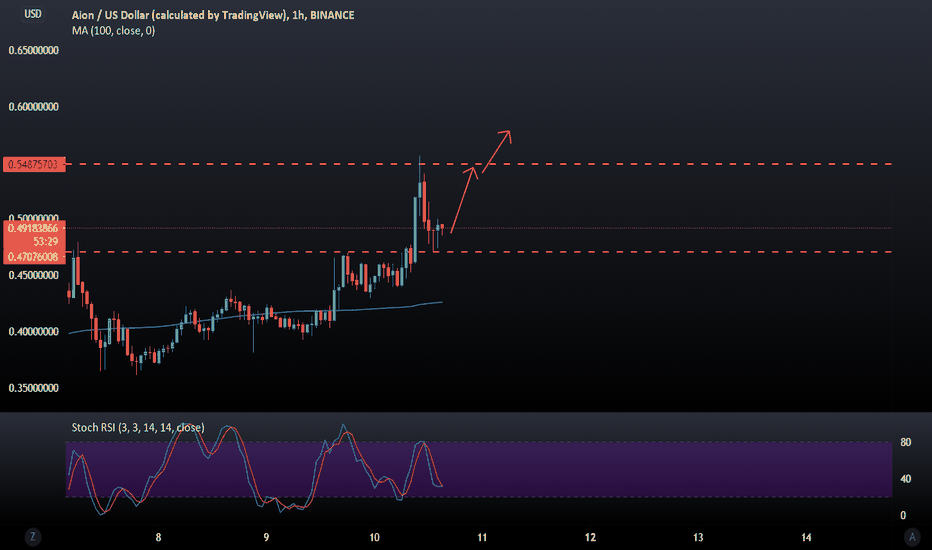Click the 0 level on Stoch RSI scale
The height and width of the screenshot is (550, 932).
coord(903,516)
